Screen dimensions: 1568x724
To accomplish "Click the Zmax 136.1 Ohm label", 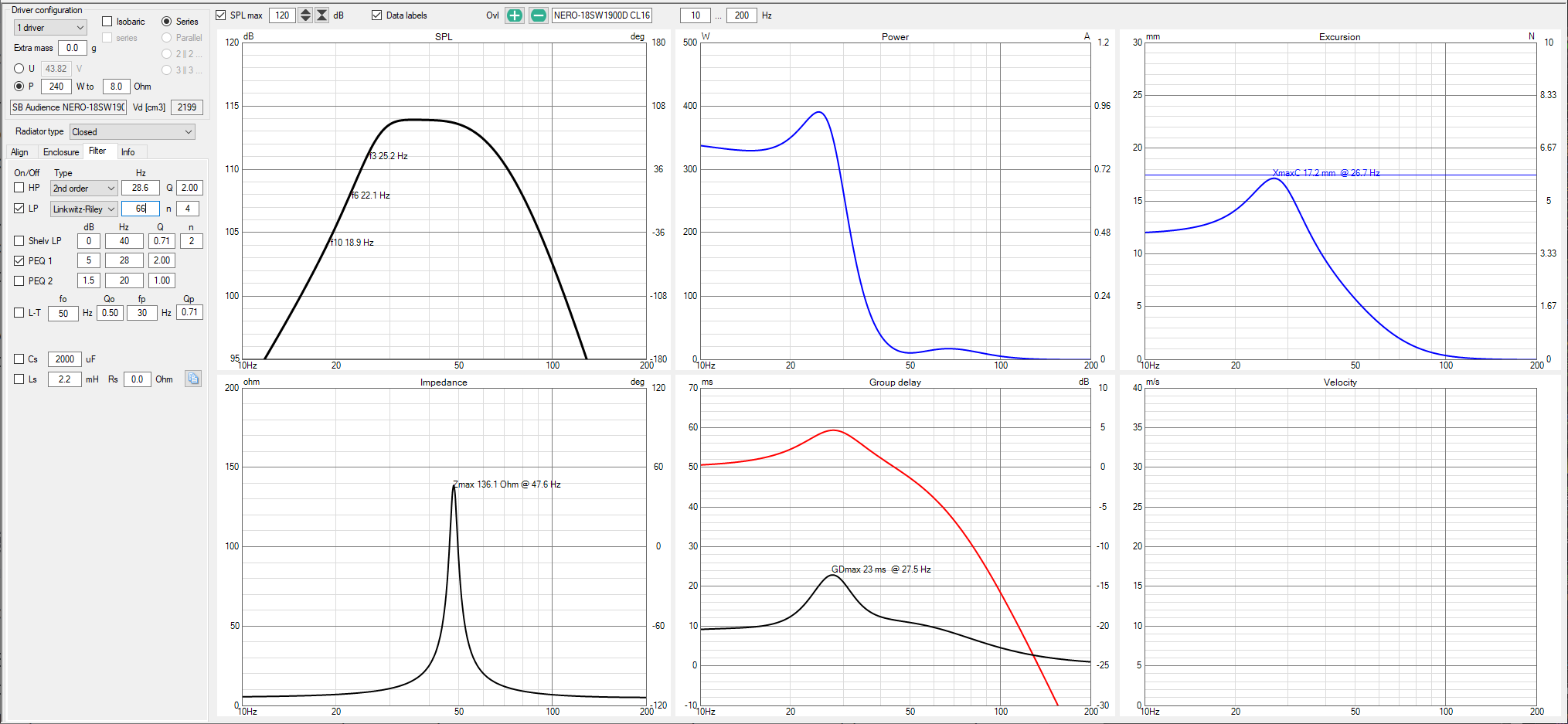I will pyautogui.click(x=507, y=484).
